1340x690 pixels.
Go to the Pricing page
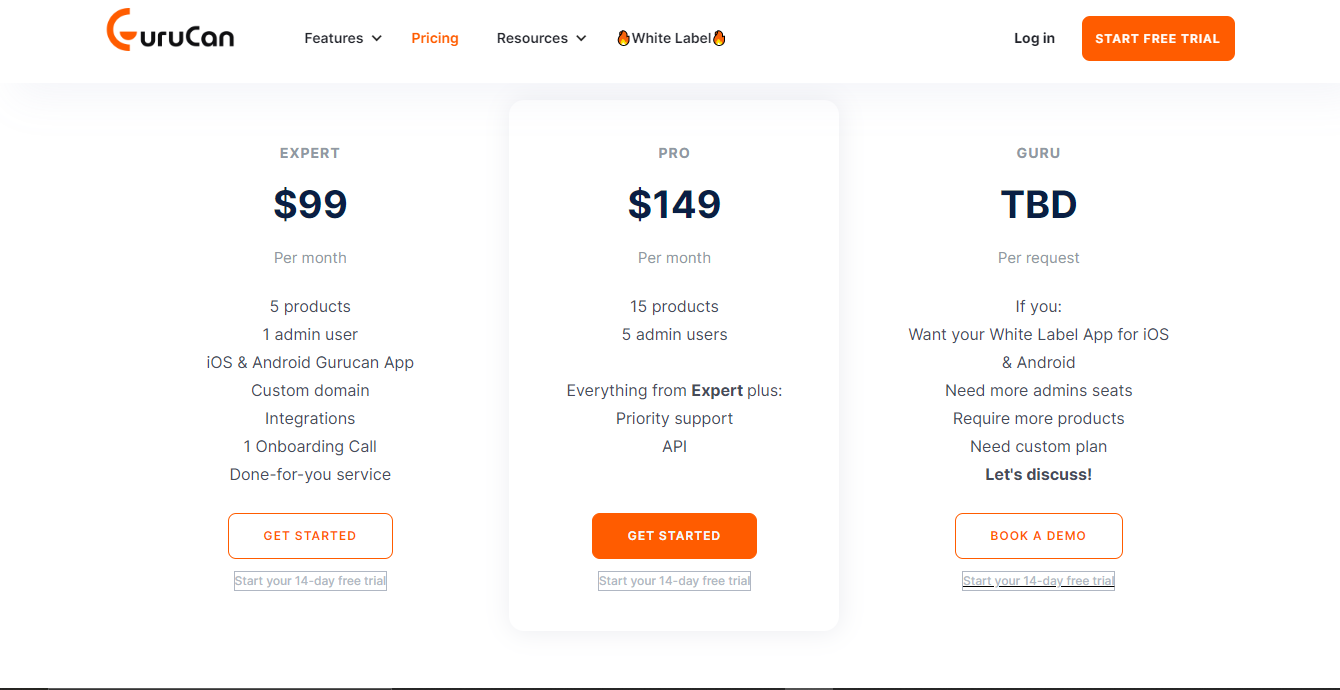(x=435, y=38)
